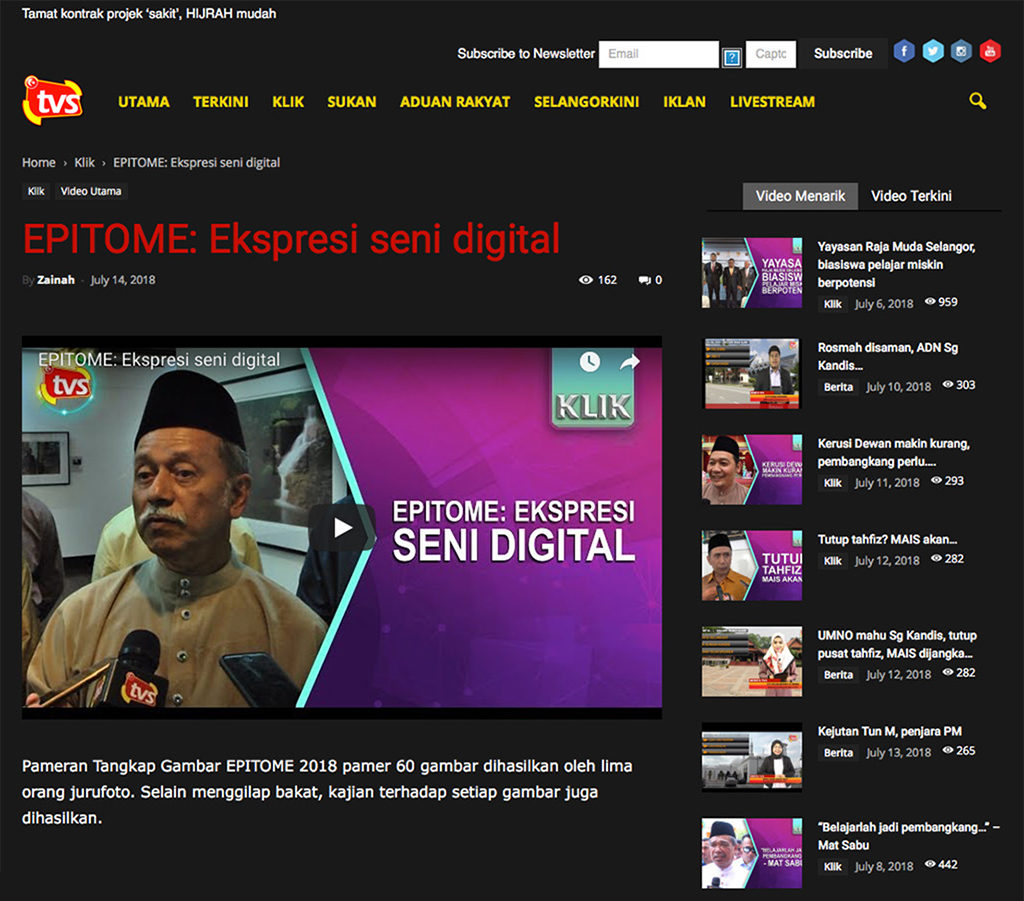
Task: Focus the Email newsletter field
Action: [659, 54]
